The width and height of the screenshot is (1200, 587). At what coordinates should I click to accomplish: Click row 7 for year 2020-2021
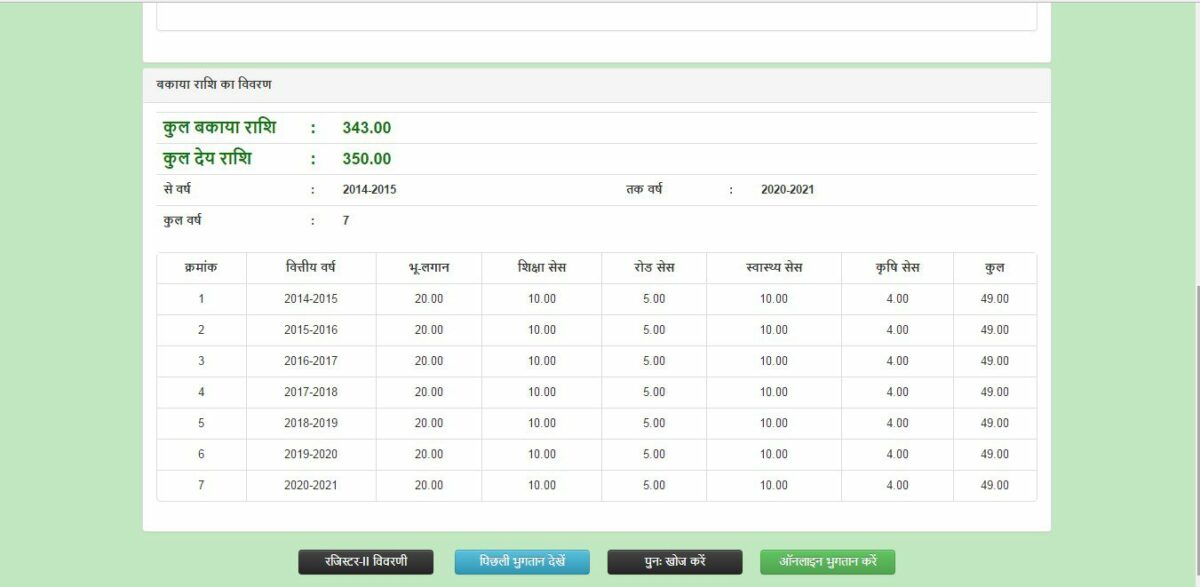pyautogui.click(x=310, y=485)
